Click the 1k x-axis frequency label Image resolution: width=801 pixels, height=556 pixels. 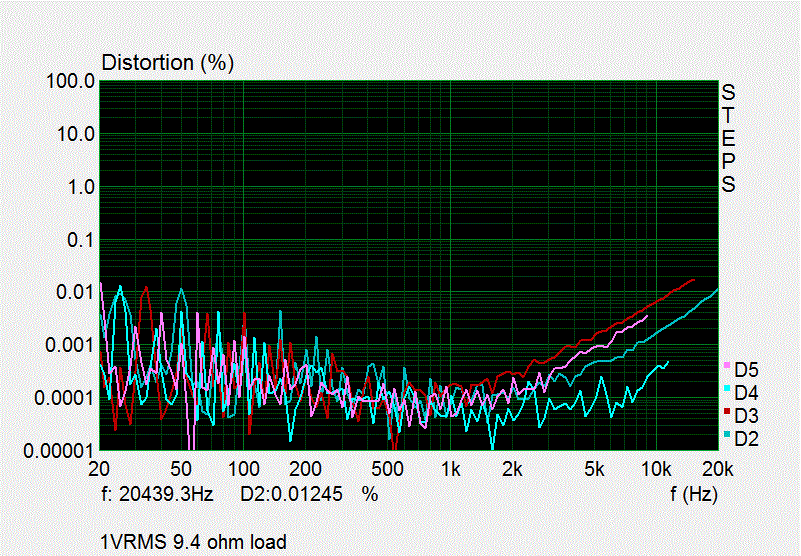coord(451,469)
